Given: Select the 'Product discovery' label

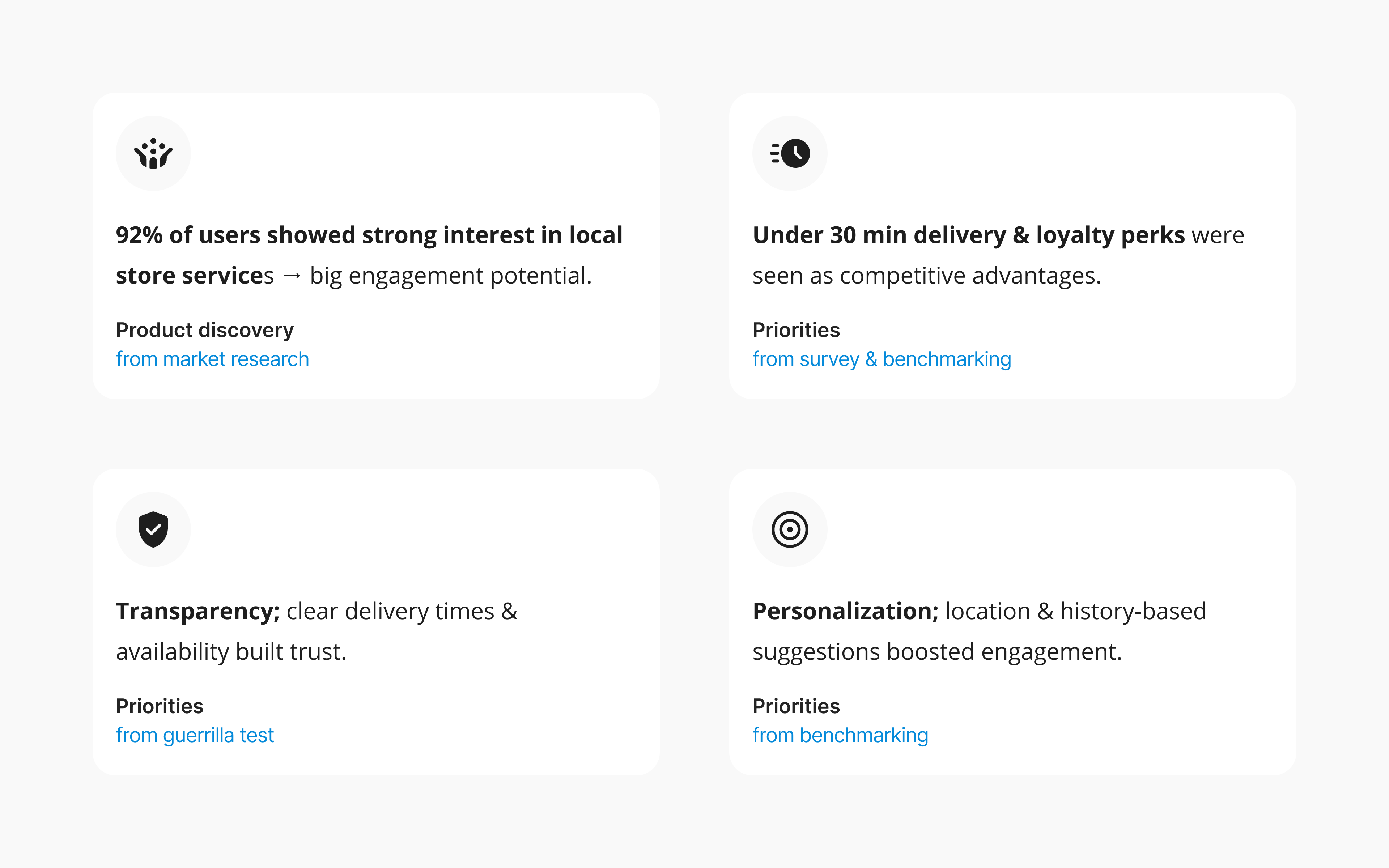Looking at the screenshot, I should pos(205,330).
